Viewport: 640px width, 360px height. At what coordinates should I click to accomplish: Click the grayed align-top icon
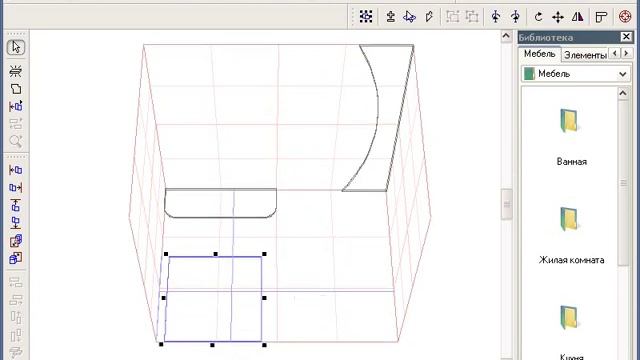tap(16, 318)
